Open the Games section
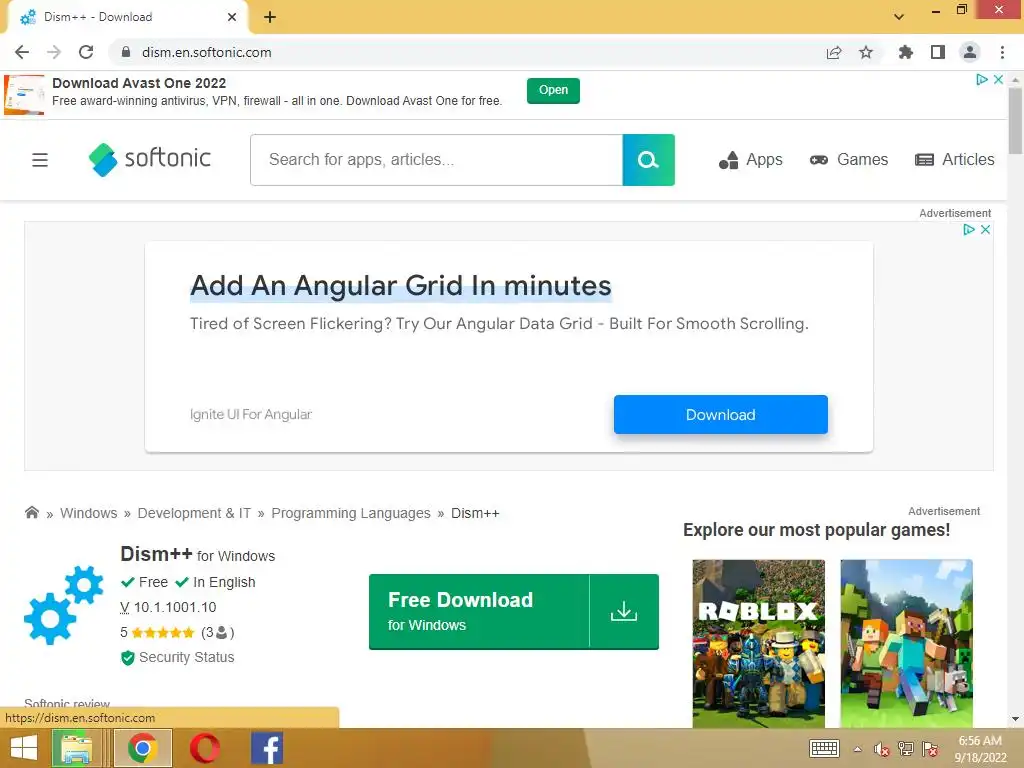 (x=849, y=160)
